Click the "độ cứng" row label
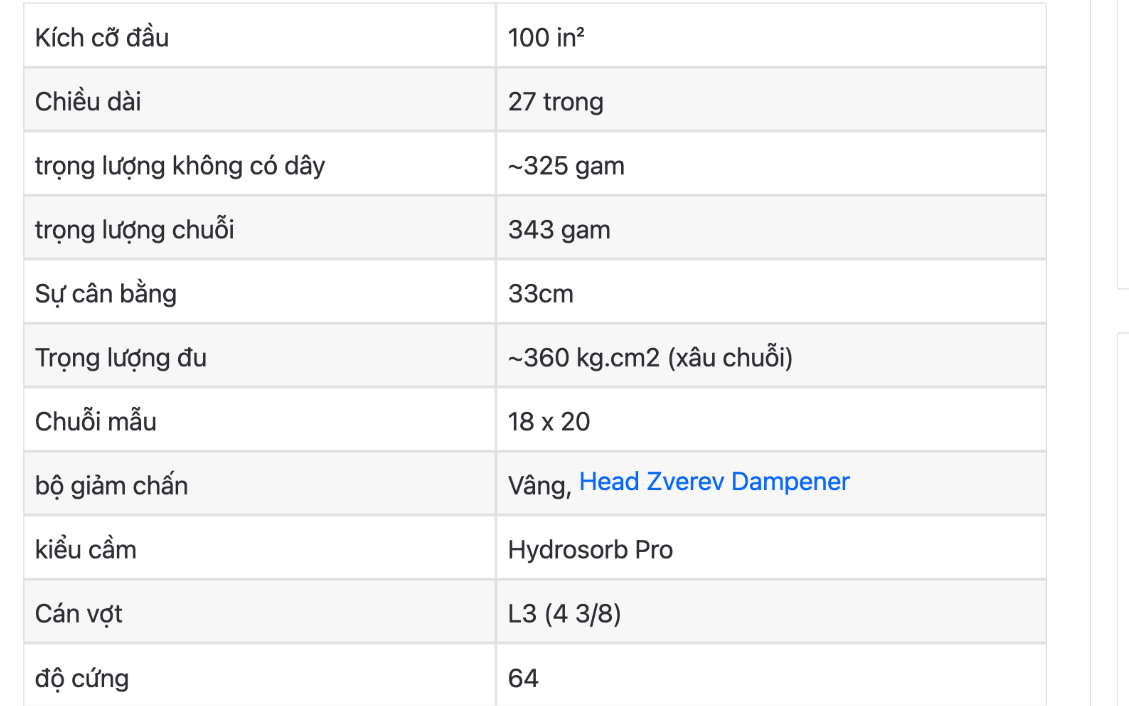This screenshot has height=706, width=1129. (82, 678)
